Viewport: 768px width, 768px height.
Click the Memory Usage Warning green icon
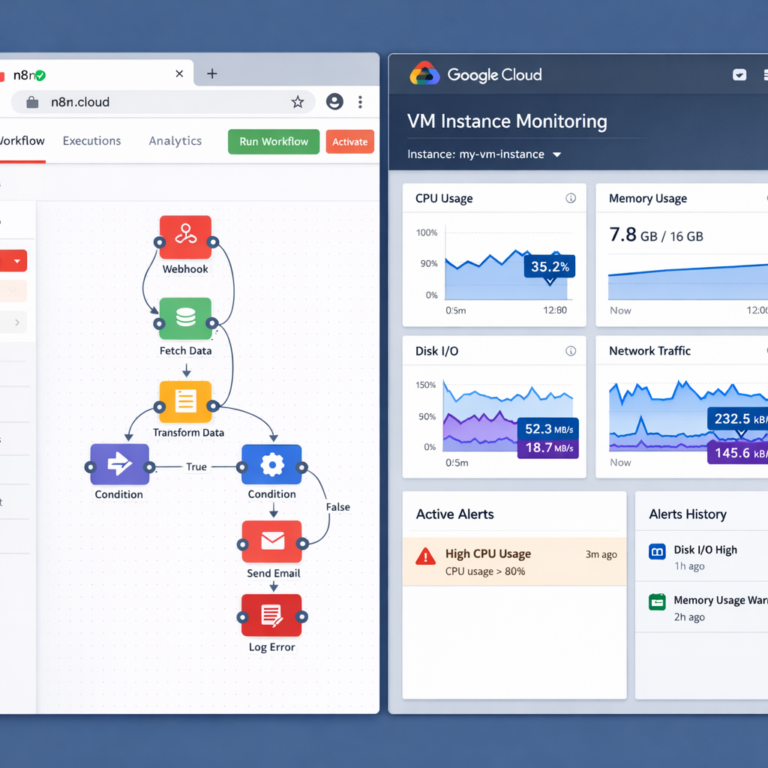click(x=657, y=601)
